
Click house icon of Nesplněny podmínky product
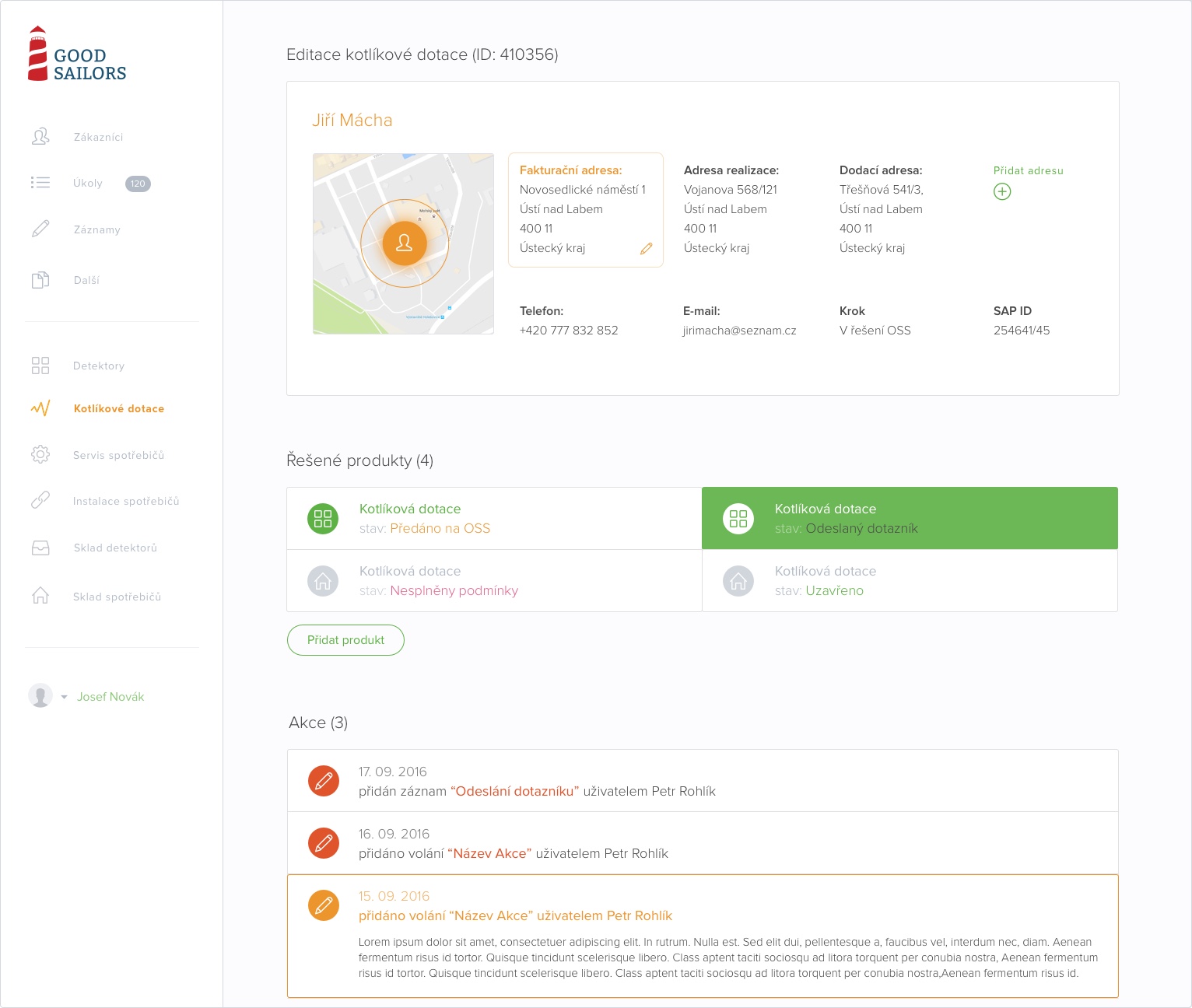[x=323, y=580]
